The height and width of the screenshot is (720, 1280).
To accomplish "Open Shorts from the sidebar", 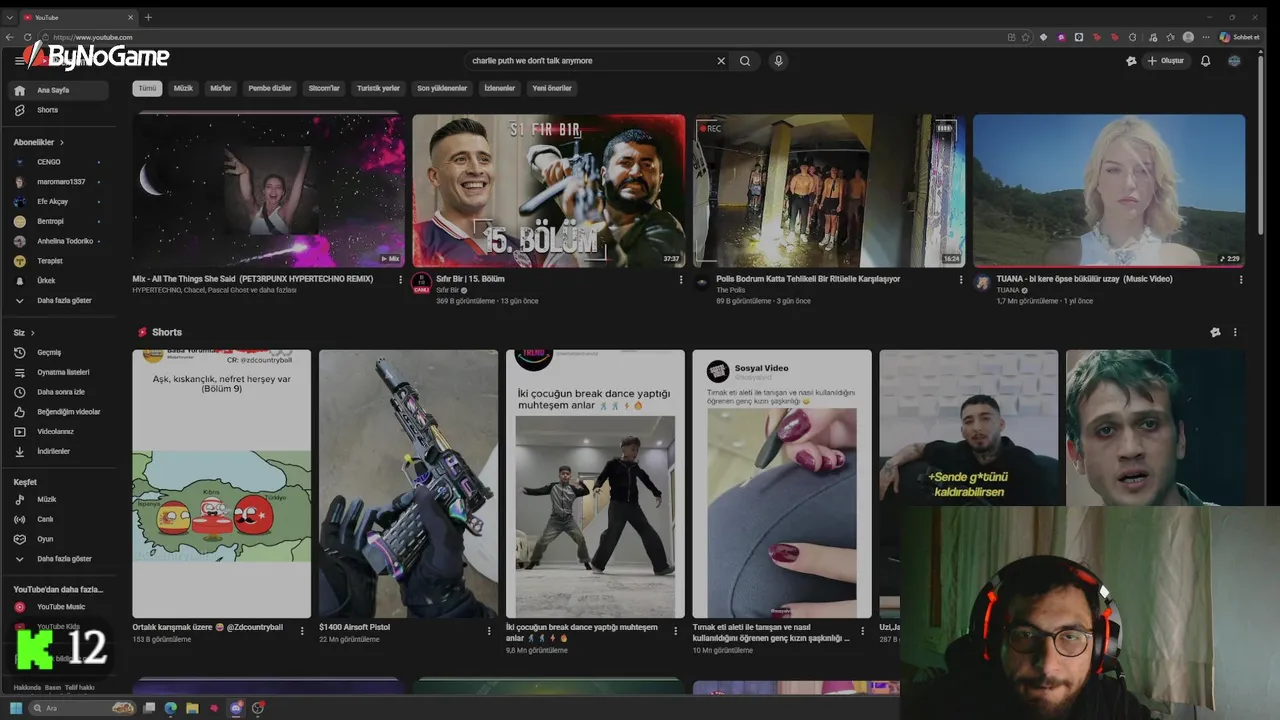I will [x=58, y=110].
